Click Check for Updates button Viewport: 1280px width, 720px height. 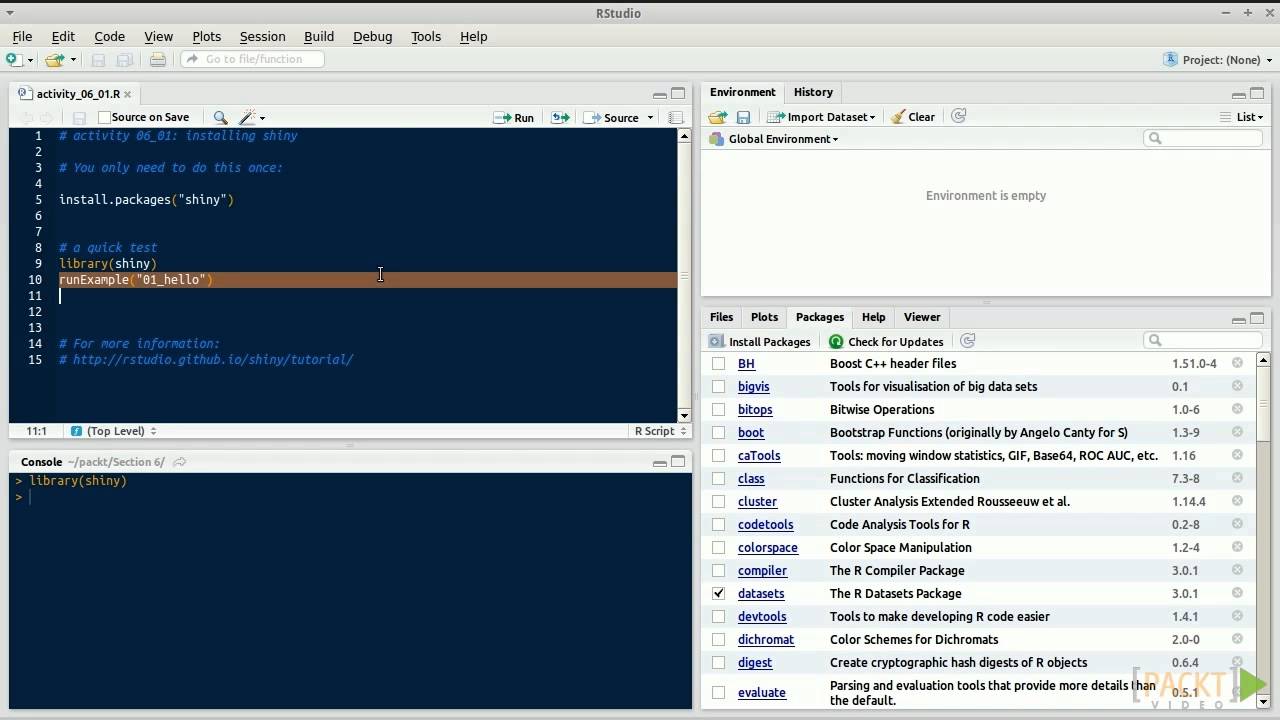[x=886, y=341]
